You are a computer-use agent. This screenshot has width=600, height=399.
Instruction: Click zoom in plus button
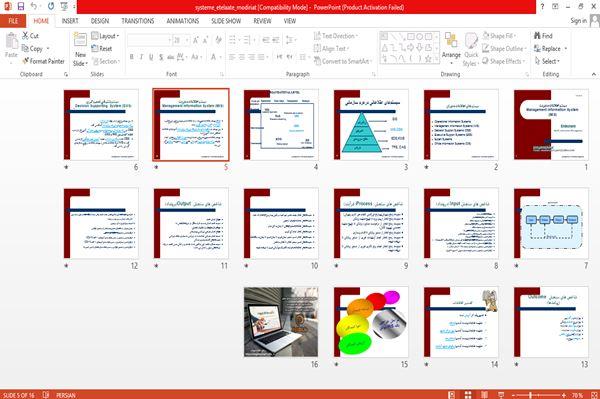[564, 395]
